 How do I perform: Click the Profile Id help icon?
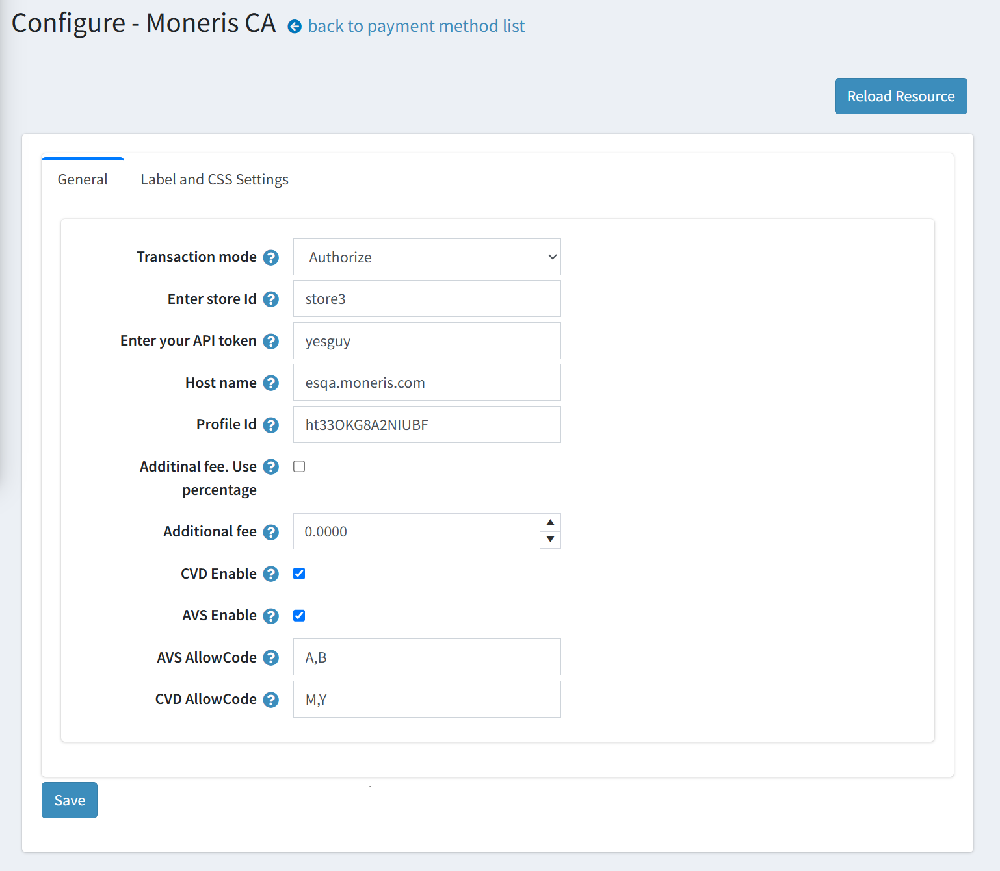pos(271,424)
